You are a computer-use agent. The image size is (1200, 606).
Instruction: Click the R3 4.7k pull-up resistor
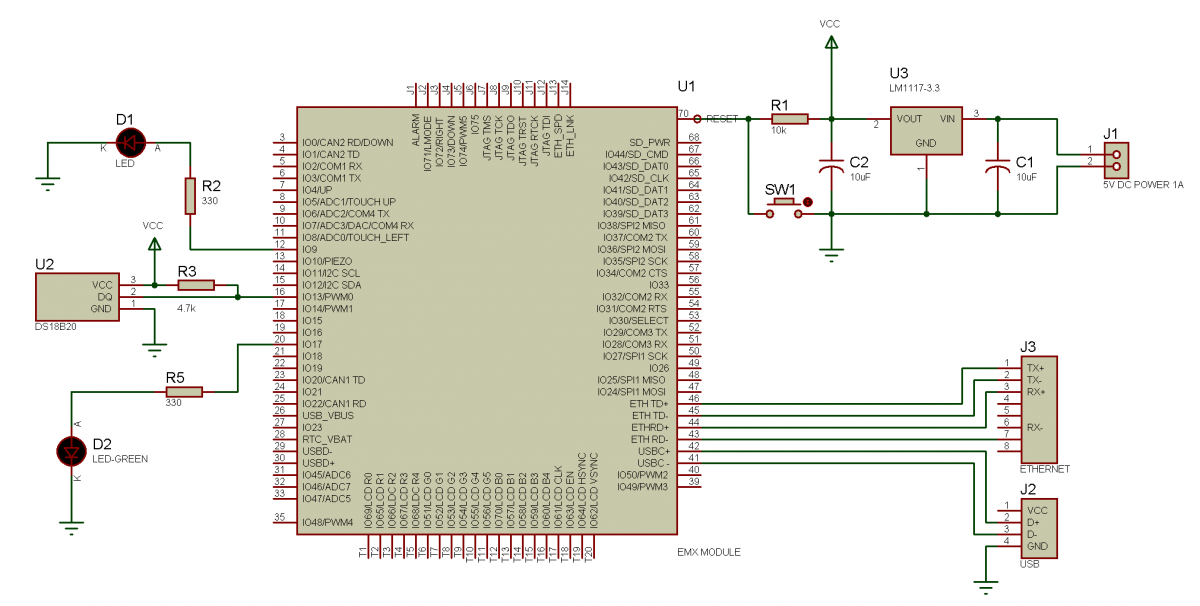pyautogui.click(x=194, y=285)
